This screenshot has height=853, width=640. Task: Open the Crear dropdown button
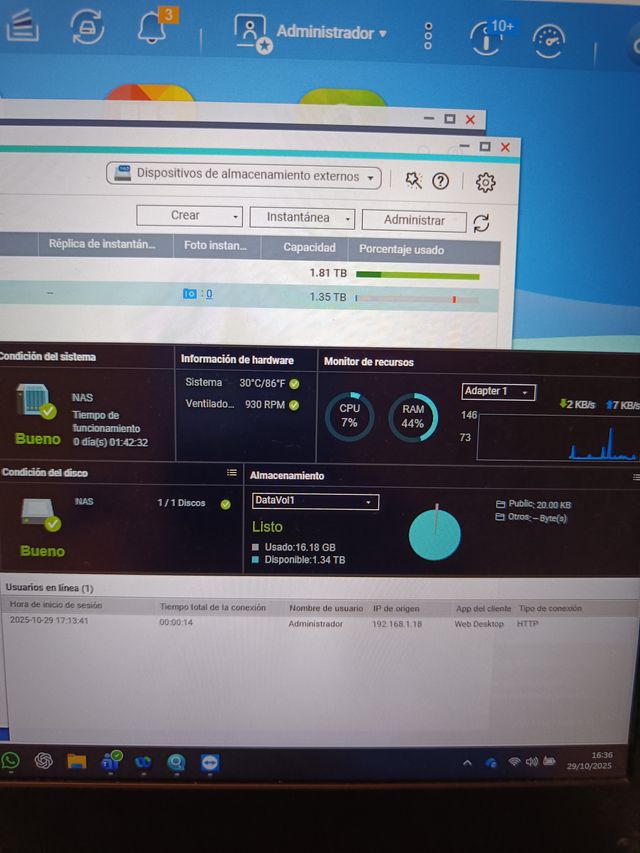[189, 216]
